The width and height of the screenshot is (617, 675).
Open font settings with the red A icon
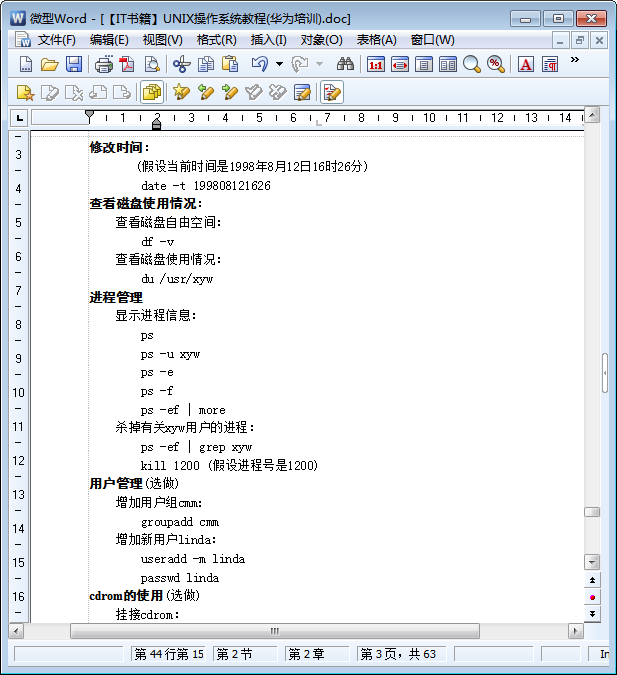coord(526,65)
